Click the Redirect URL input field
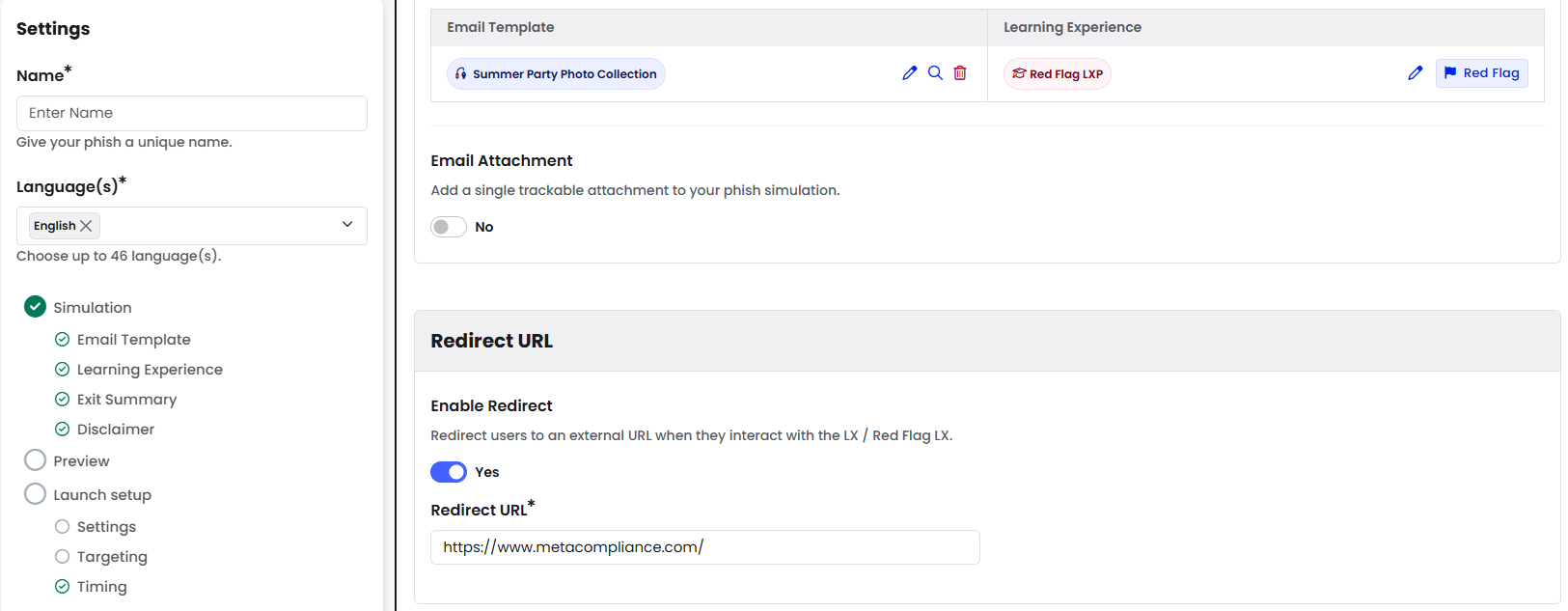The width and height of the screenshot is (1568, 611). [x=705, y=547]
